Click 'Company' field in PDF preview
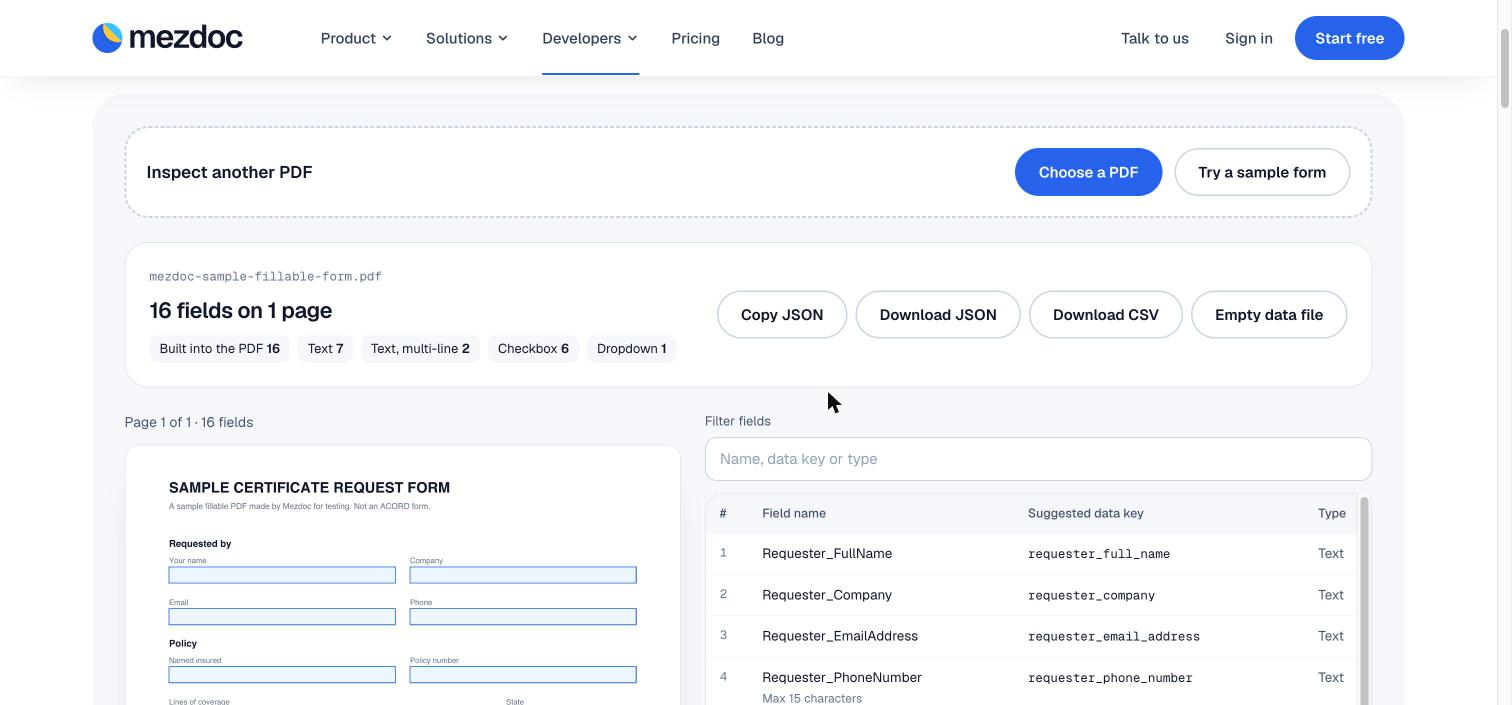This screenshot has height=705, width=1512. point(523,575)
